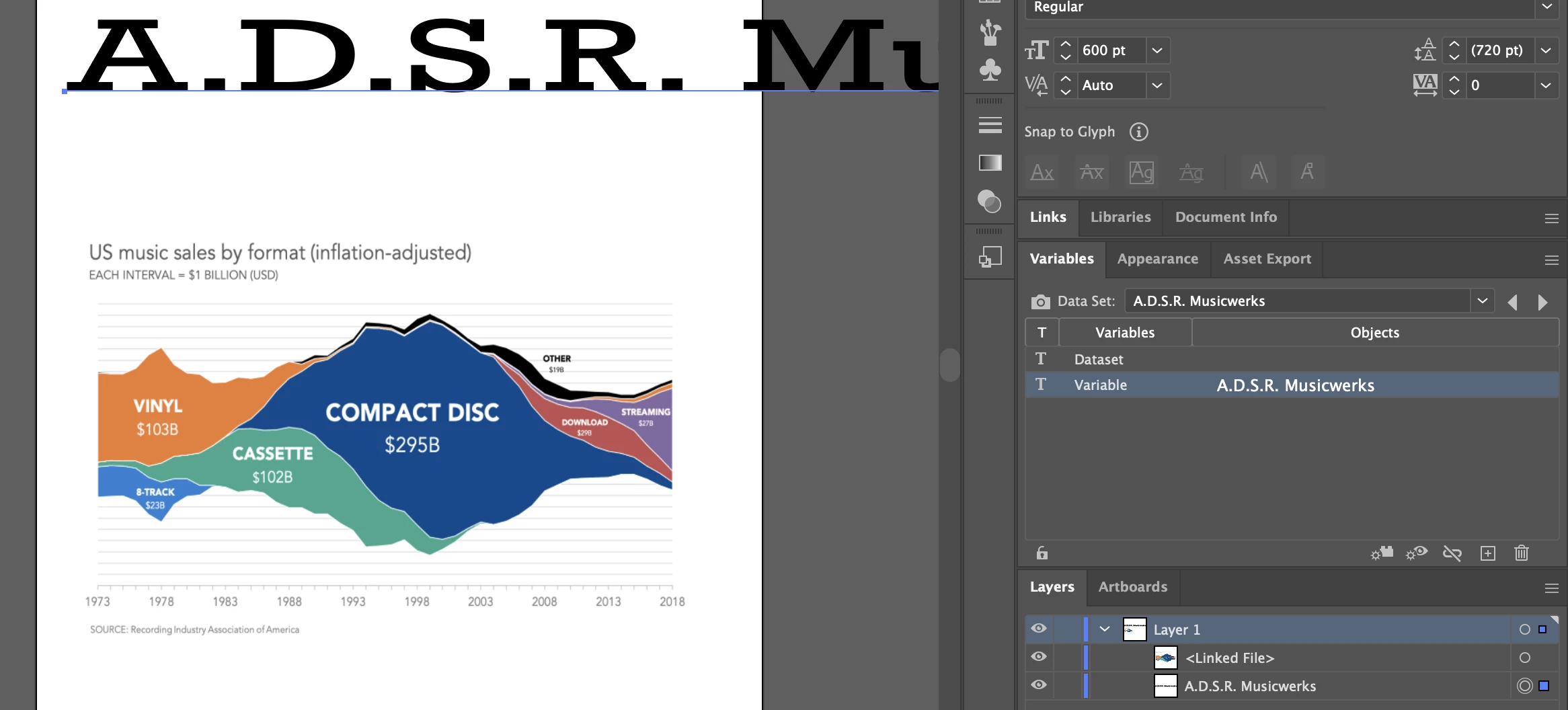Switch to the Libraries tab

(1120, 217)
